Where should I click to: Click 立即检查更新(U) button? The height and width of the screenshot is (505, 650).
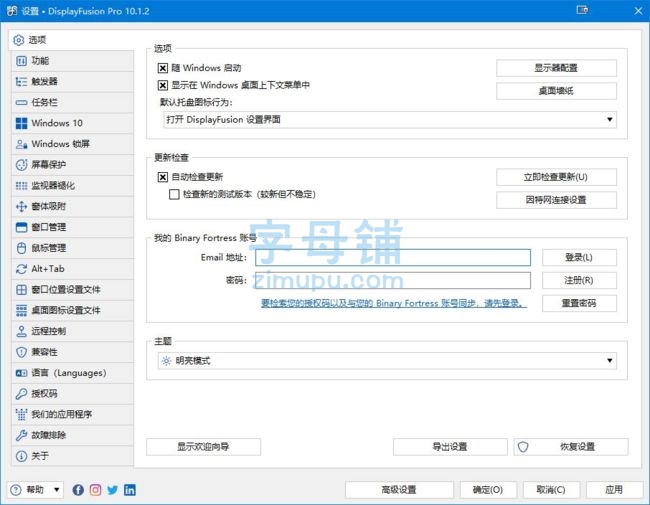pos(556,177)
